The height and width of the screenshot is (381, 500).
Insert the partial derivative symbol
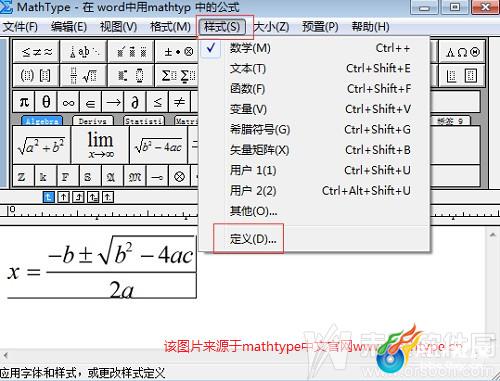pyautogui.click(x=135, y=102)
